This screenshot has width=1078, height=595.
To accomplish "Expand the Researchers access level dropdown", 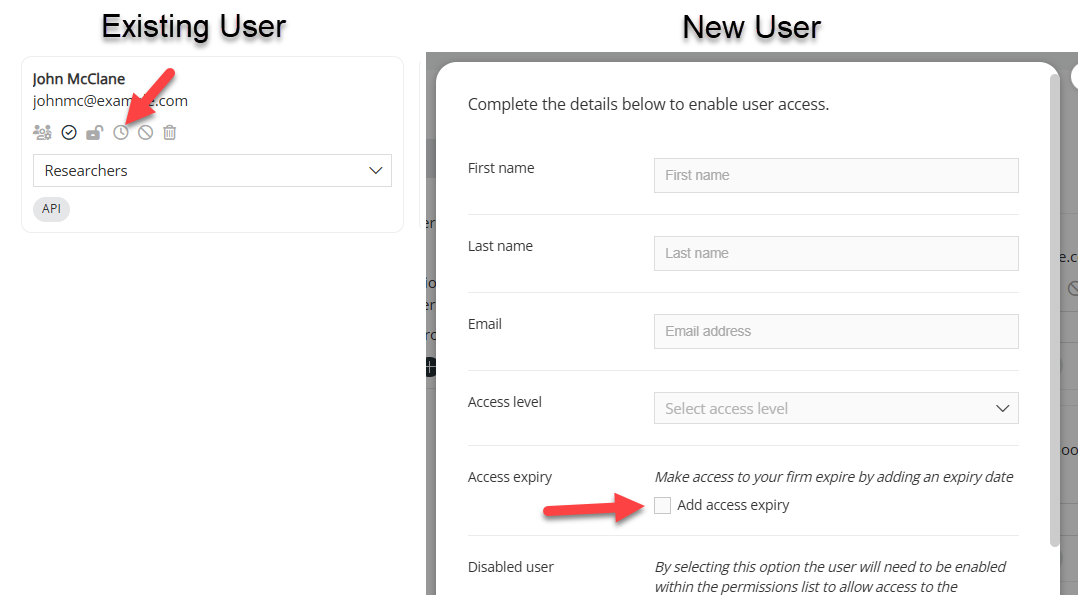I will coord(212,171).
